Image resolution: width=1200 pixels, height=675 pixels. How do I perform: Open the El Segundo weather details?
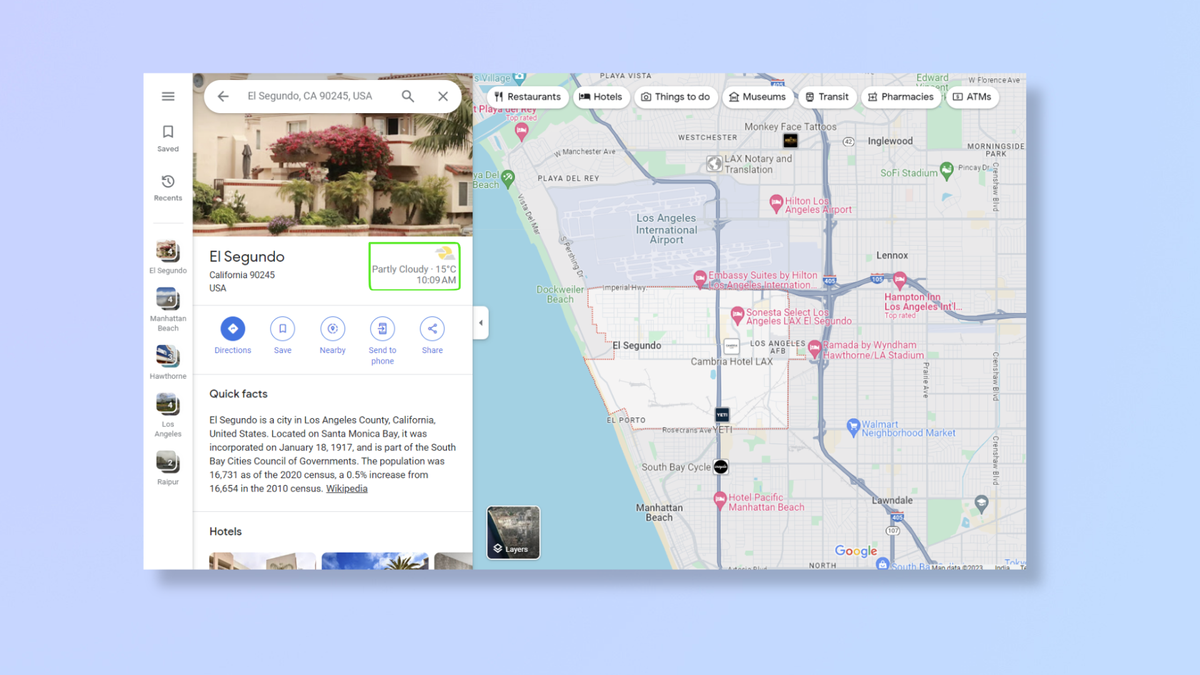(x=414, y=267)
